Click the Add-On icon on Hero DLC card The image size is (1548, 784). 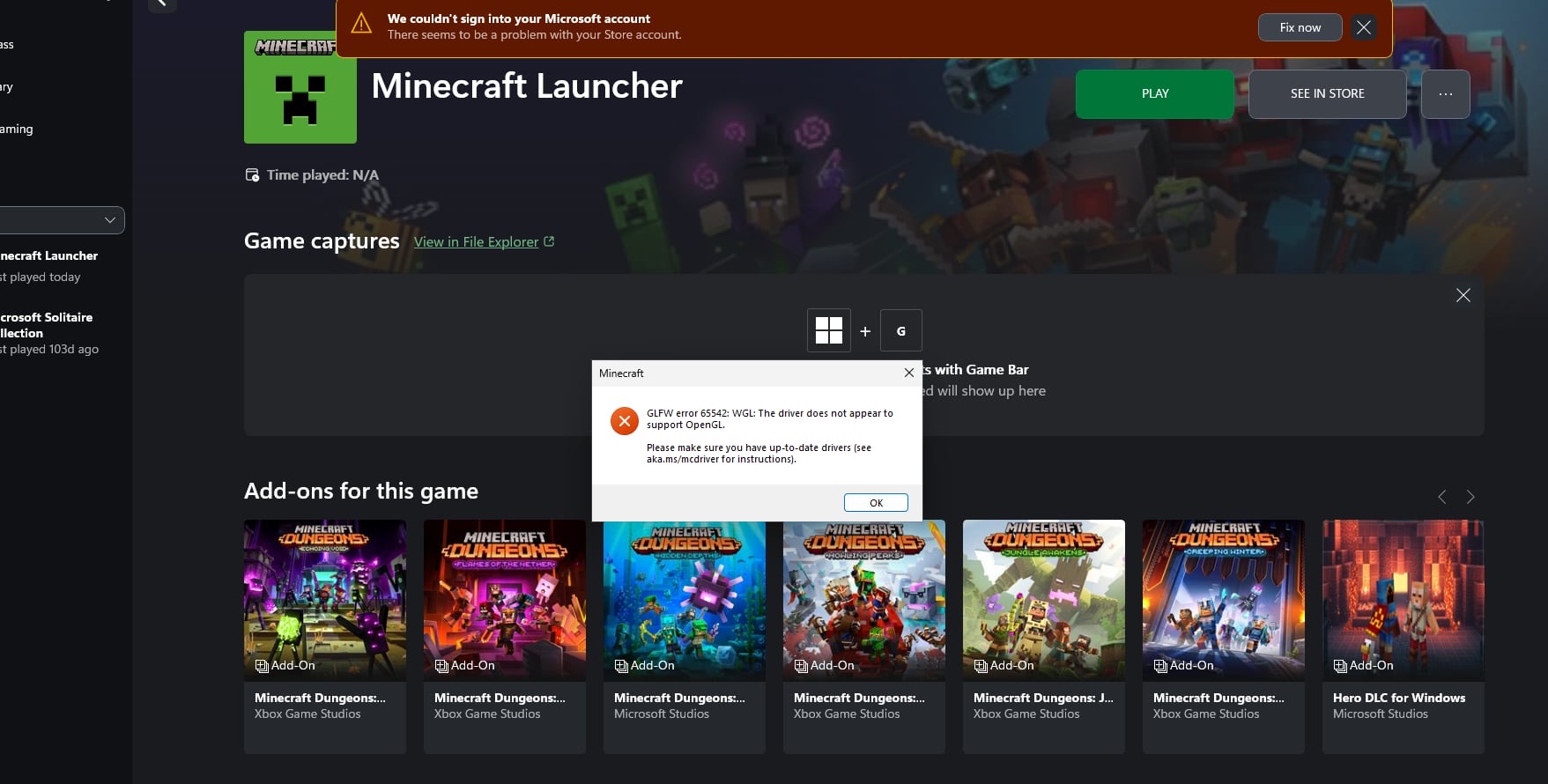[x=1340, y=666]
